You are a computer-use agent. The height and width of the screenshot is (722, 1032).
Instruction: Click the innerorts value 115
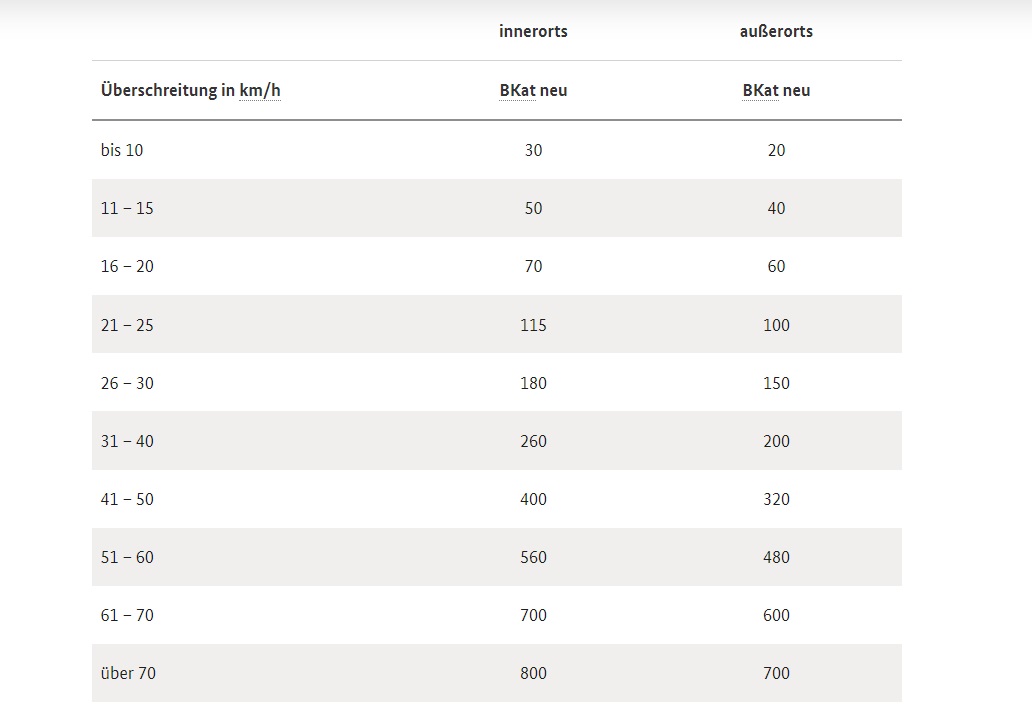pyautogui.click(x=533, y=325)
